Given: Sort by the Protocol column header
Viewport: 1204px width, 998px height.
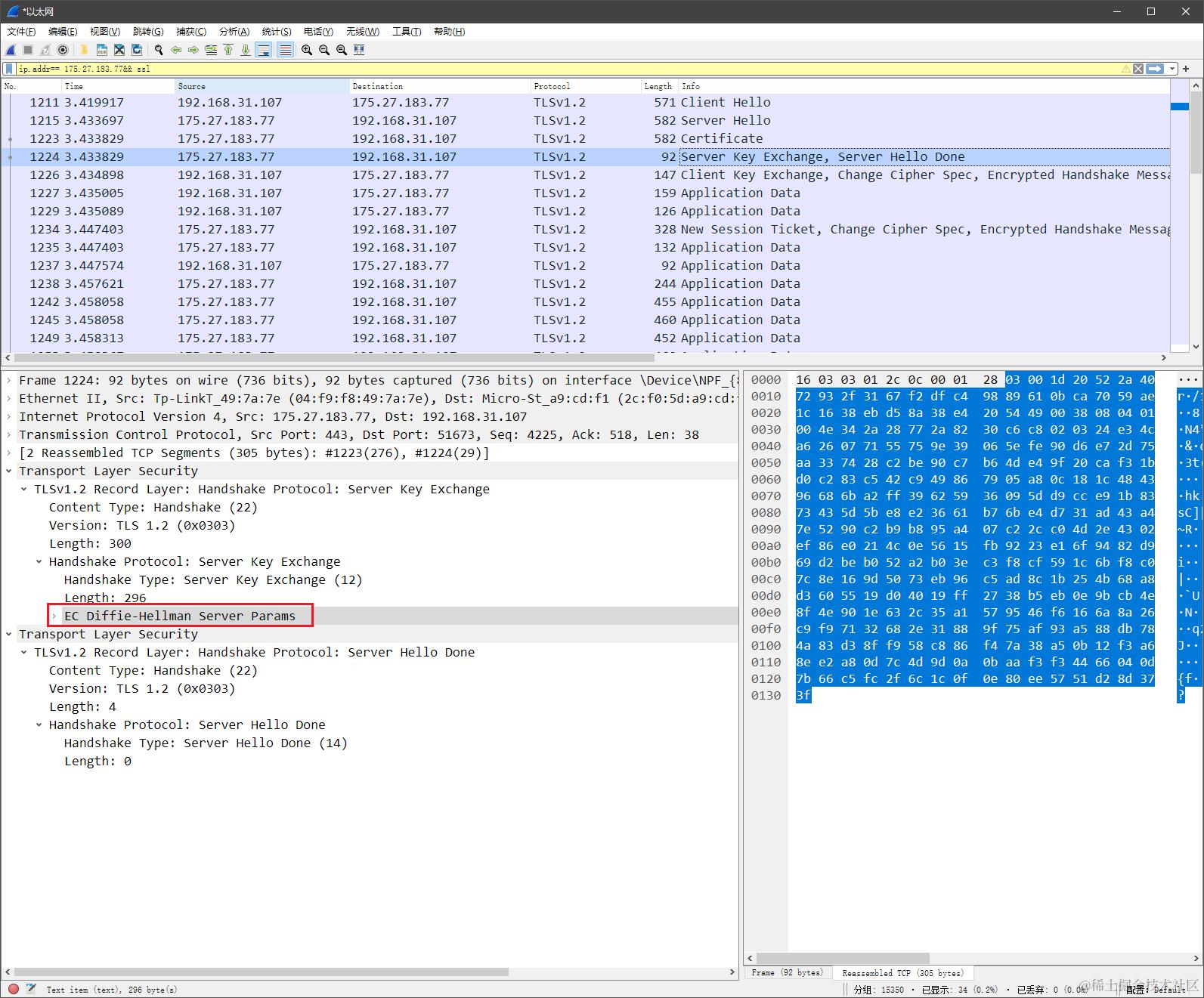Looking at the screenshot, I should click(586, 86).
